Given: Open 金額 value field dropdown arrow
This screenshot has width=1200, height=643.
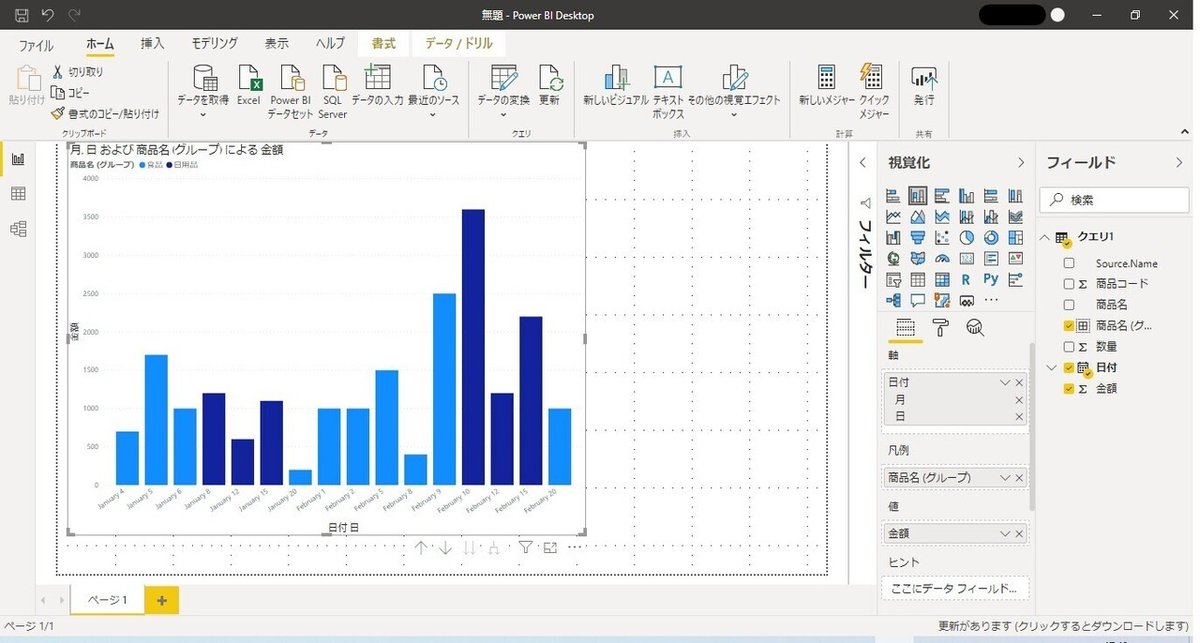Looking at the screenshot, I should pyautogui.click(x=1005, y=534).
